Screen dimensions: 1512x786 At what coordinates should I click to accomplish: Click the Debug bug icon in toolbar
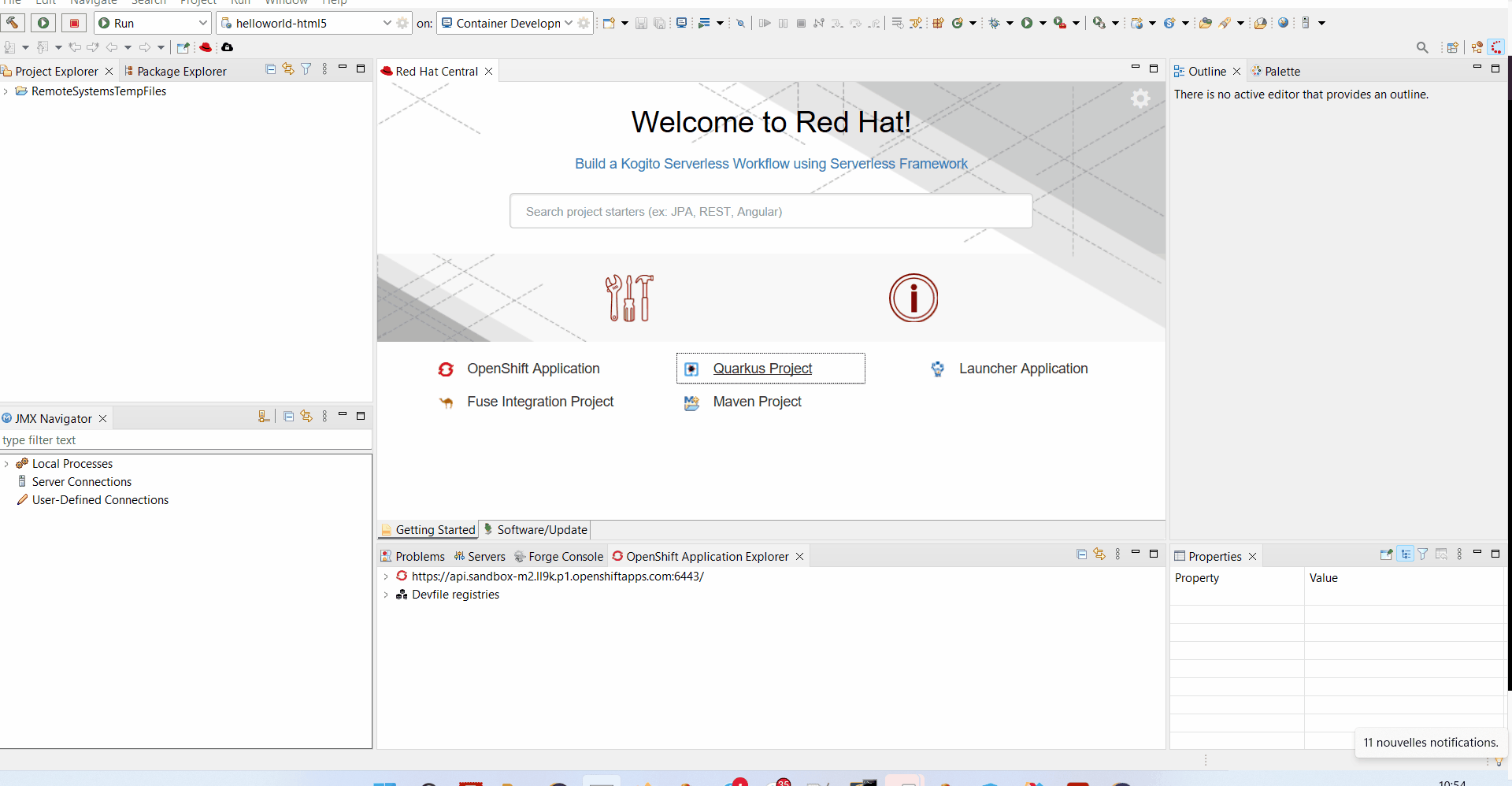point(995,23)
